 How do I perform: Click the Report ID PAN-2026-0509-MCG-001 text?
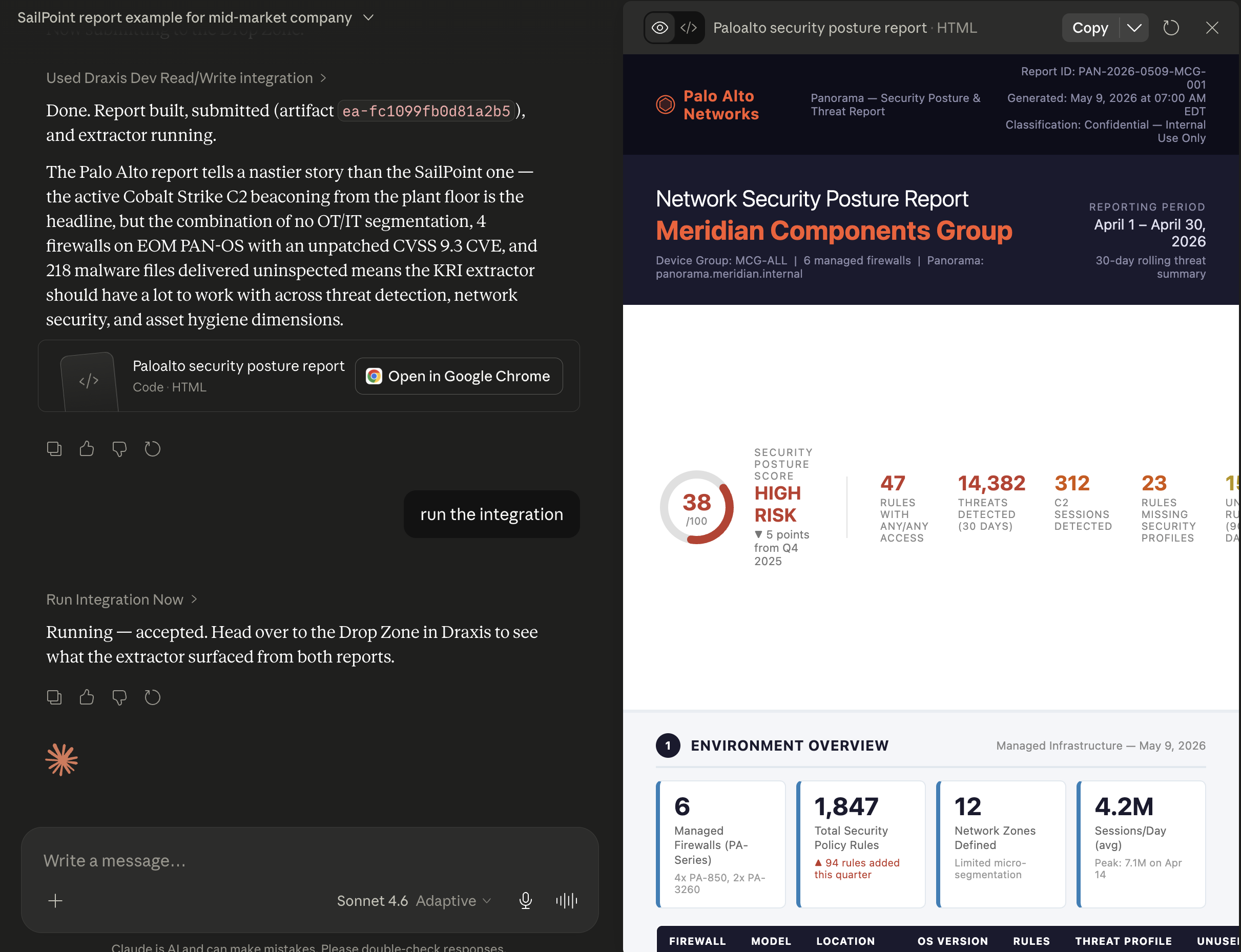(1113, 78)
